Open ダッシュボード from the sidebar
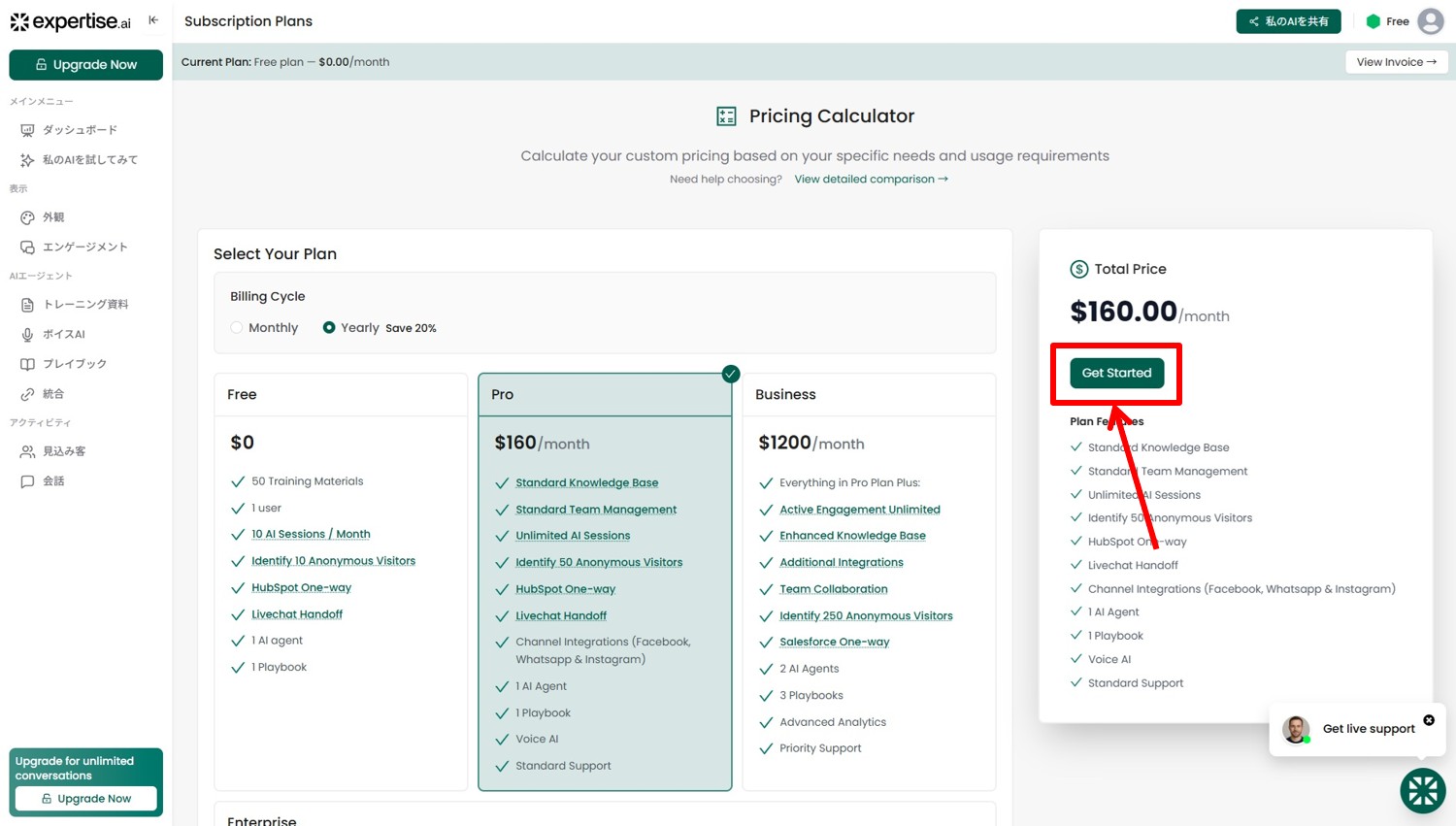Screen dimensions: 1456x826 coord(80,130)
